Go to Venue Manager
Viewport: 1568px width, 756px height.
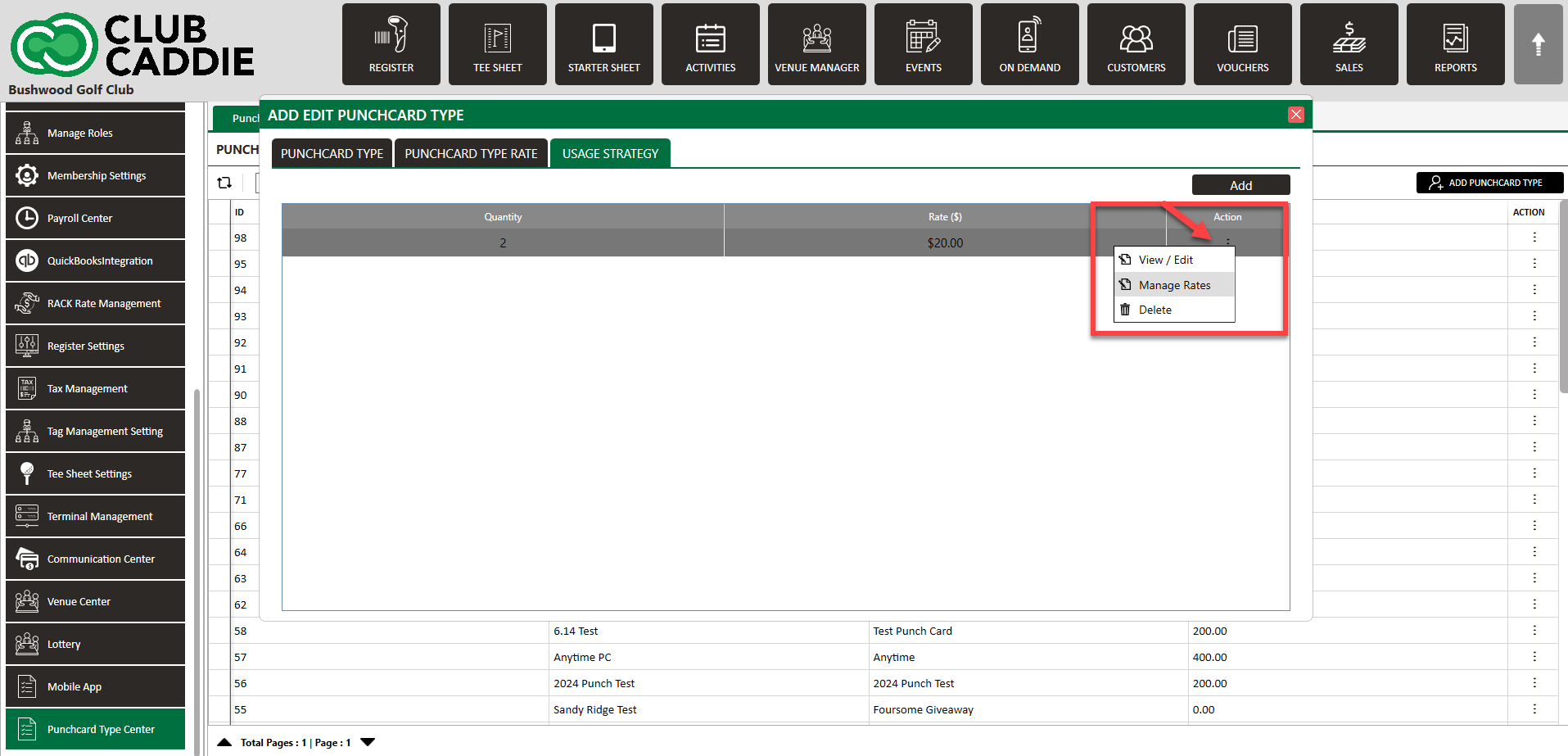click(816, 44)
